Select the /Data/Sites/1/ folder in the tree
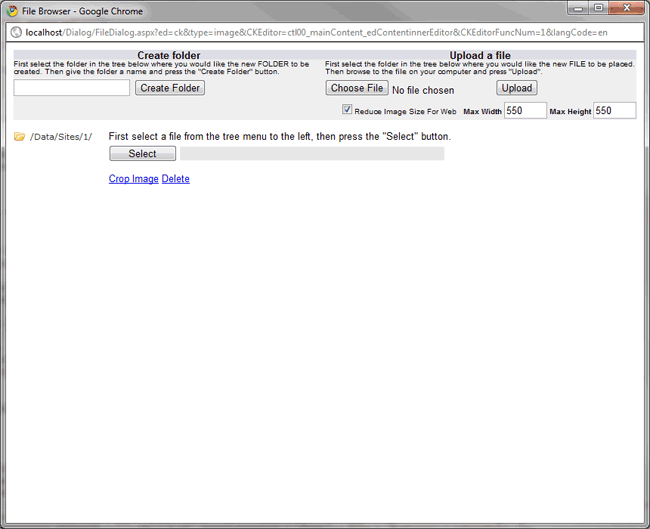 pyautogui.click(x=61, y=136)
